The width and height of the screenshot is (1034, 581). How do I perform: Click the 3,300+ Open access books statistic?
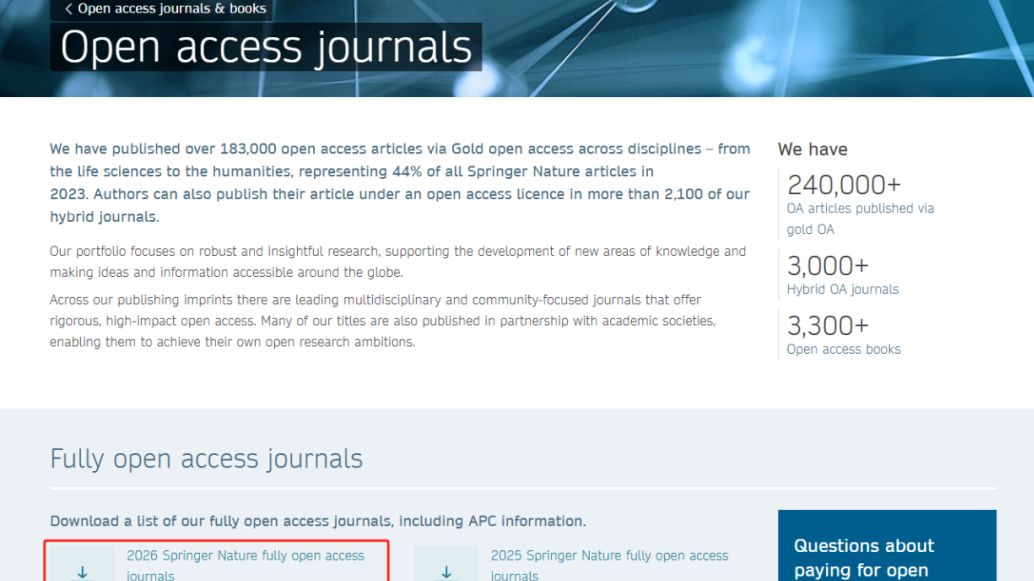coord(827,326)
